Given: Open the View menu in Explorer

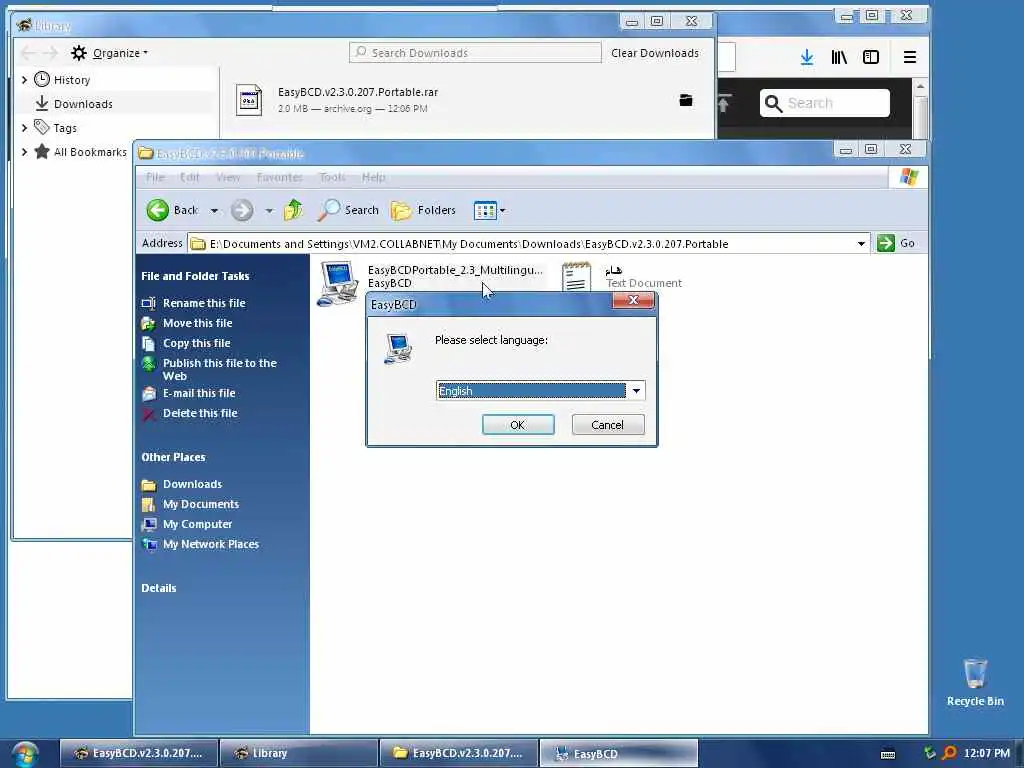Looking at the screenshot, I should 228,177.
